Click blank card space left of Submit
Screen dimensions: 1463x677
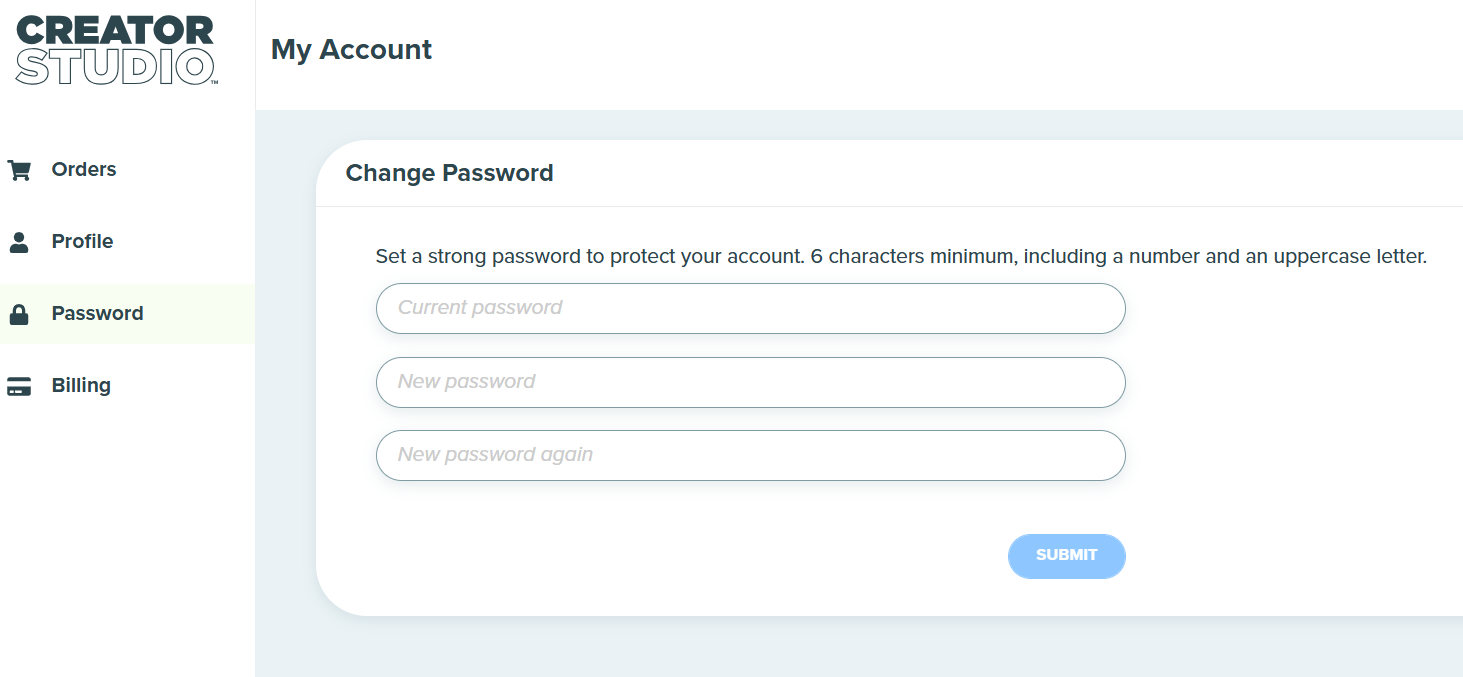(x=680, y=556)
